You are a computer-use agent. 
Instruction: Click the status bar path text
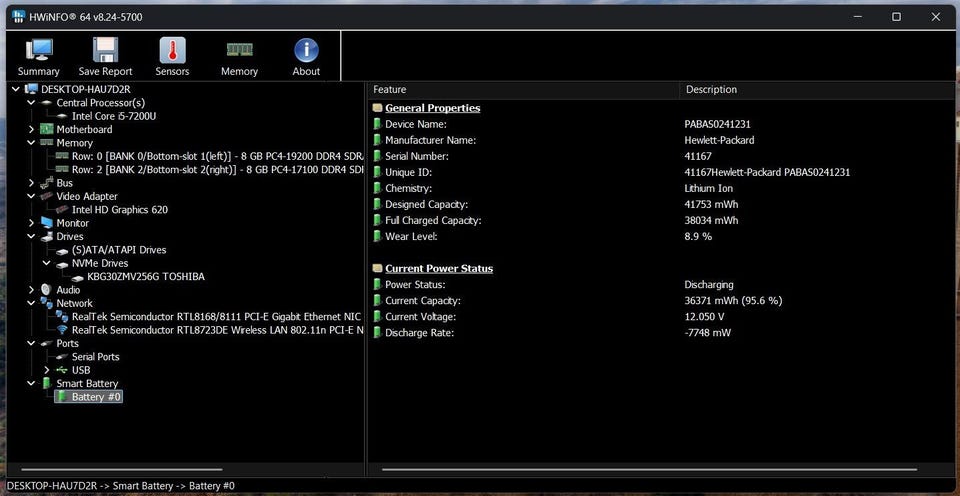coord(121,486)
